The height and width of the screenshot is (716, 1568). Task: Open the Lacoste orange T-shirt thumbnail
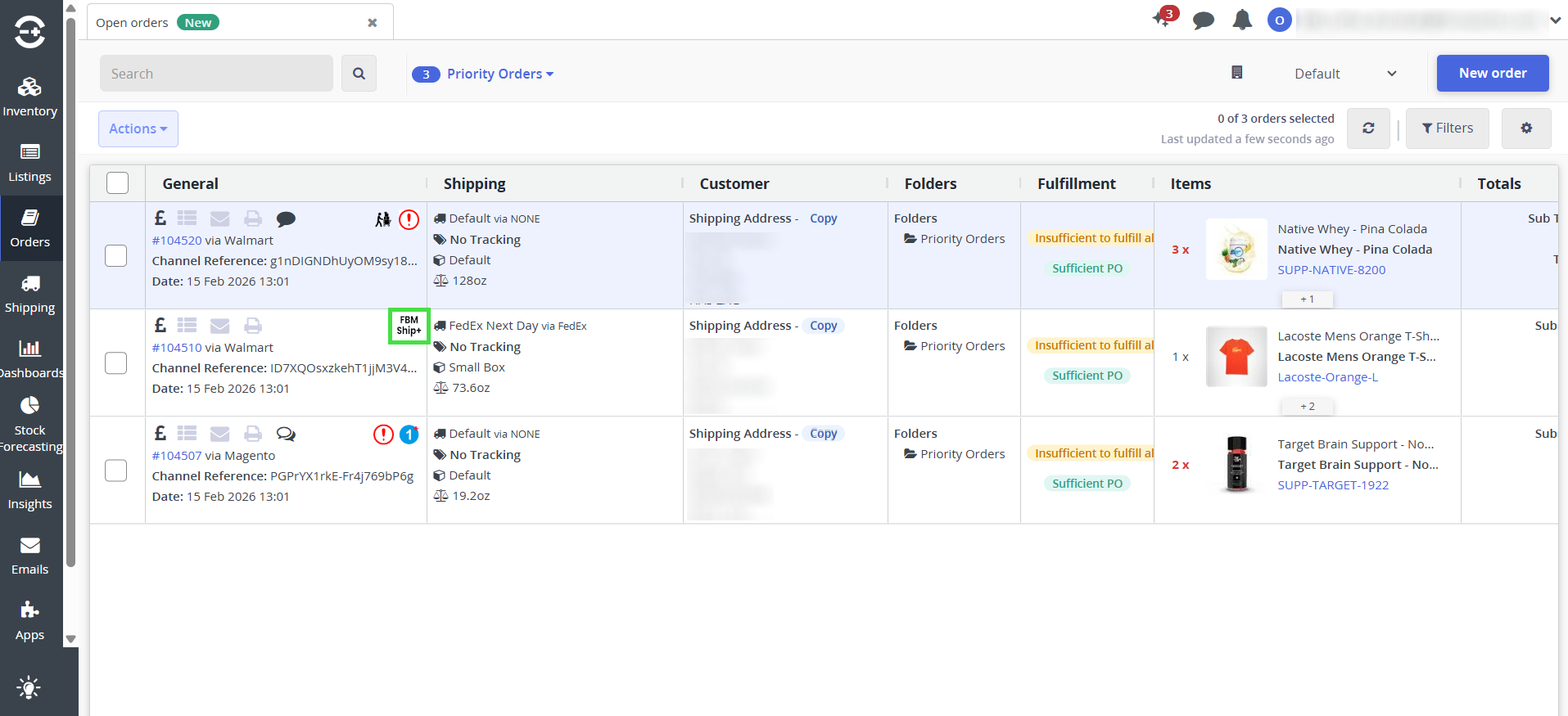(x=1236, y=357)
